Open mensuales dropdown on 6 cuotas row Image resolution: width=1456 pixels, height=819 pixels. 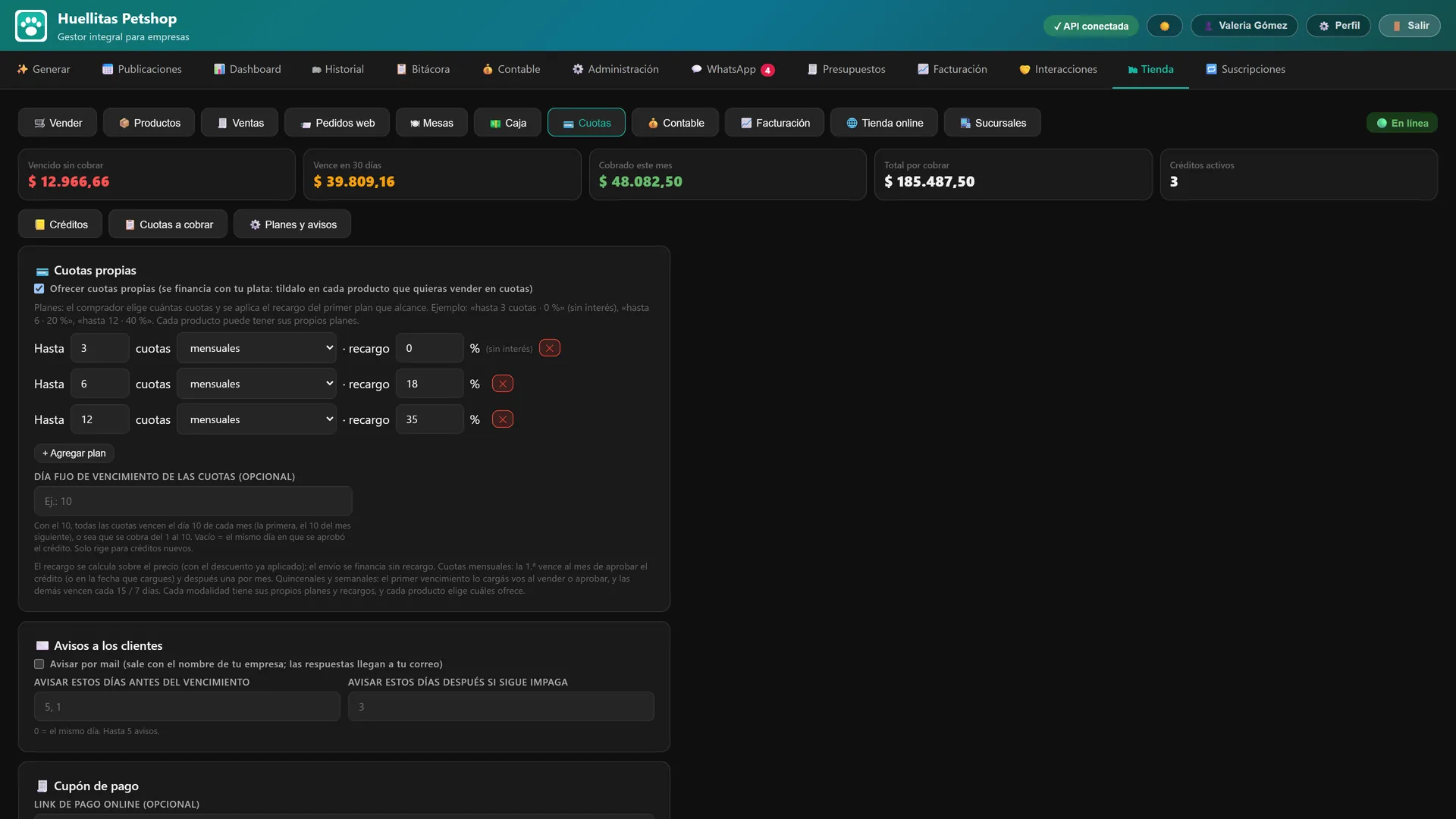(258, 384)
